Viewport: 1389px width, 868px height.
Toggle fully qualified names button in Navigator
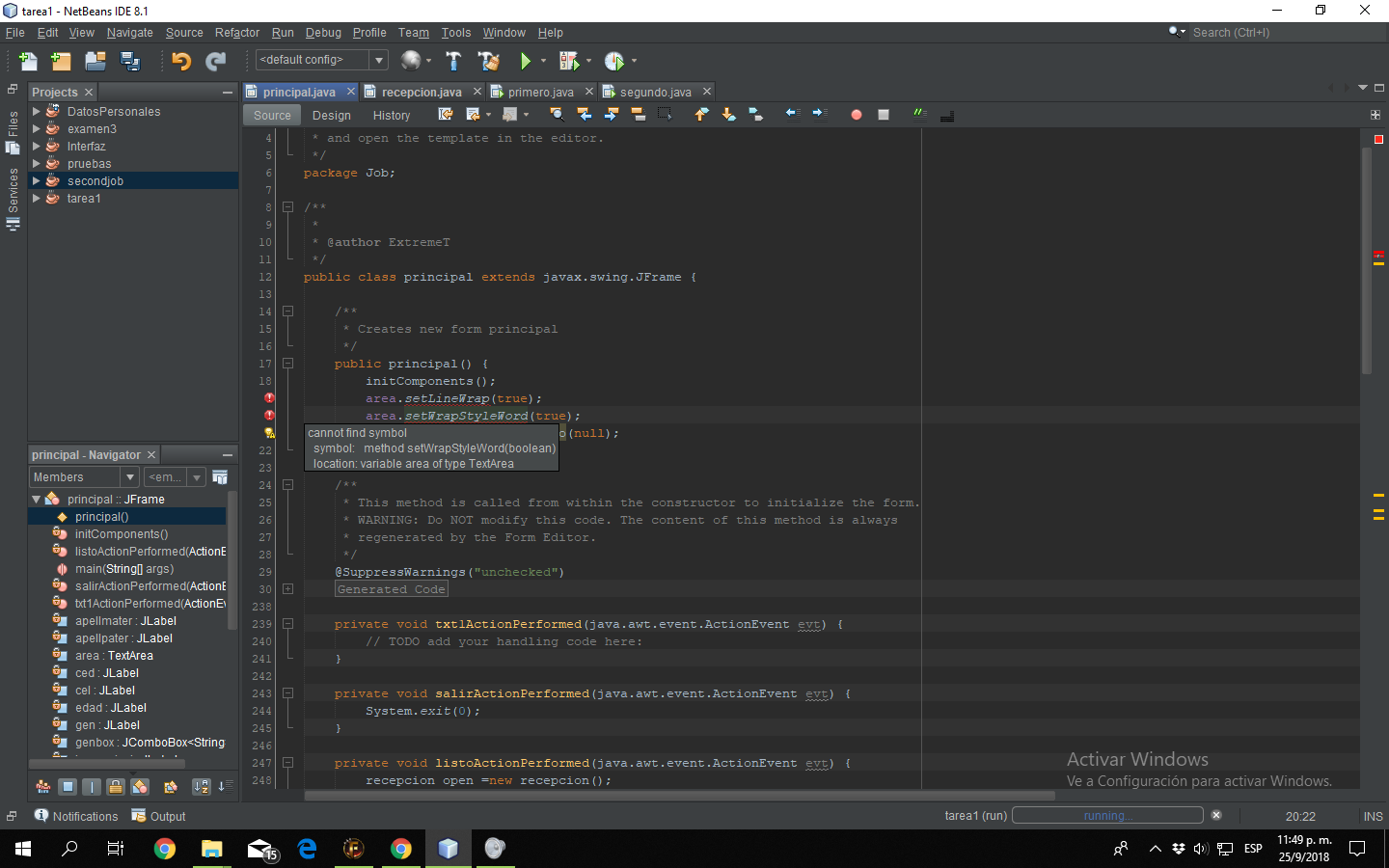pos(171,787)
